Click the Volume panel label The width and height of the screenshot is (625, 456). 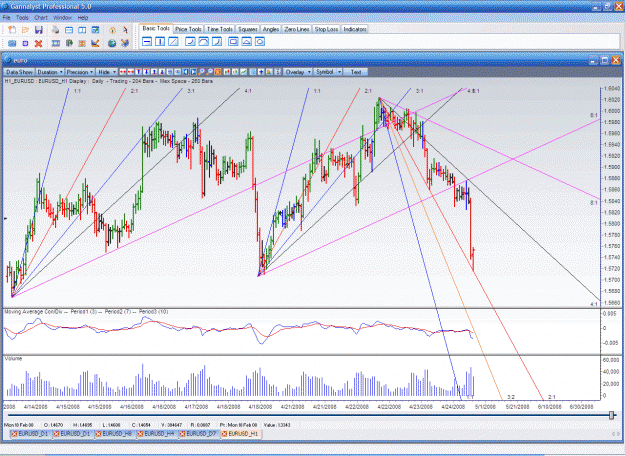pos(13,358)
